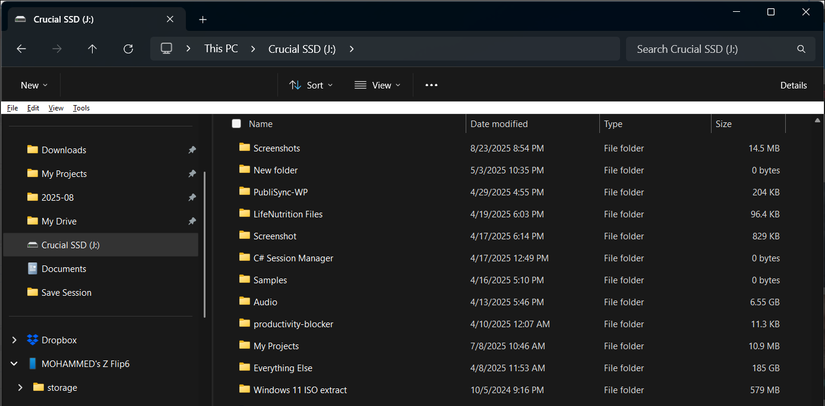Viewport: 825px width, 406px height.
Task: Click the Details pane button
Action: tap(793, 86)
